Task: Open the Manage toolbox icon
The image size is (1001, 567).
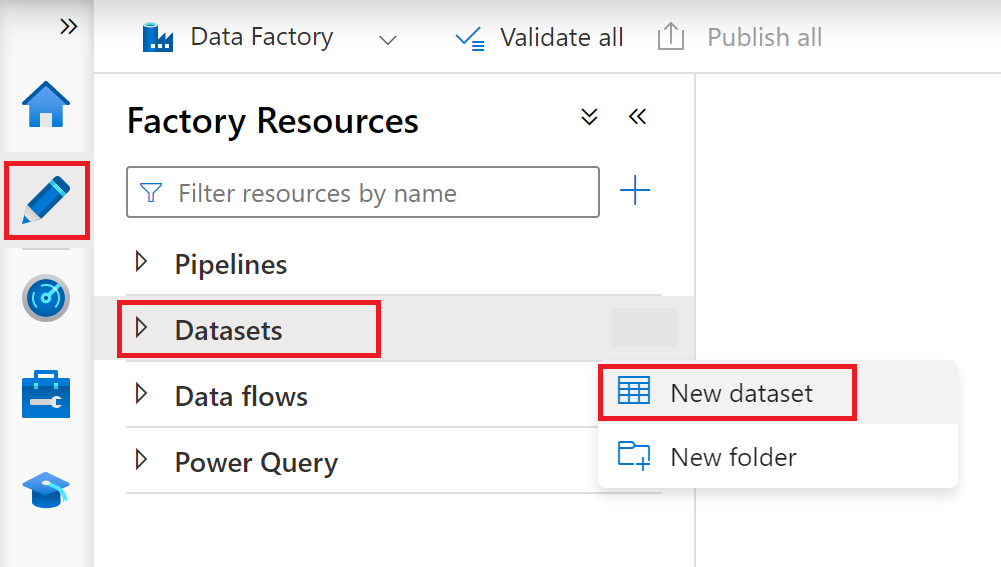Action: tap(46, 394)
